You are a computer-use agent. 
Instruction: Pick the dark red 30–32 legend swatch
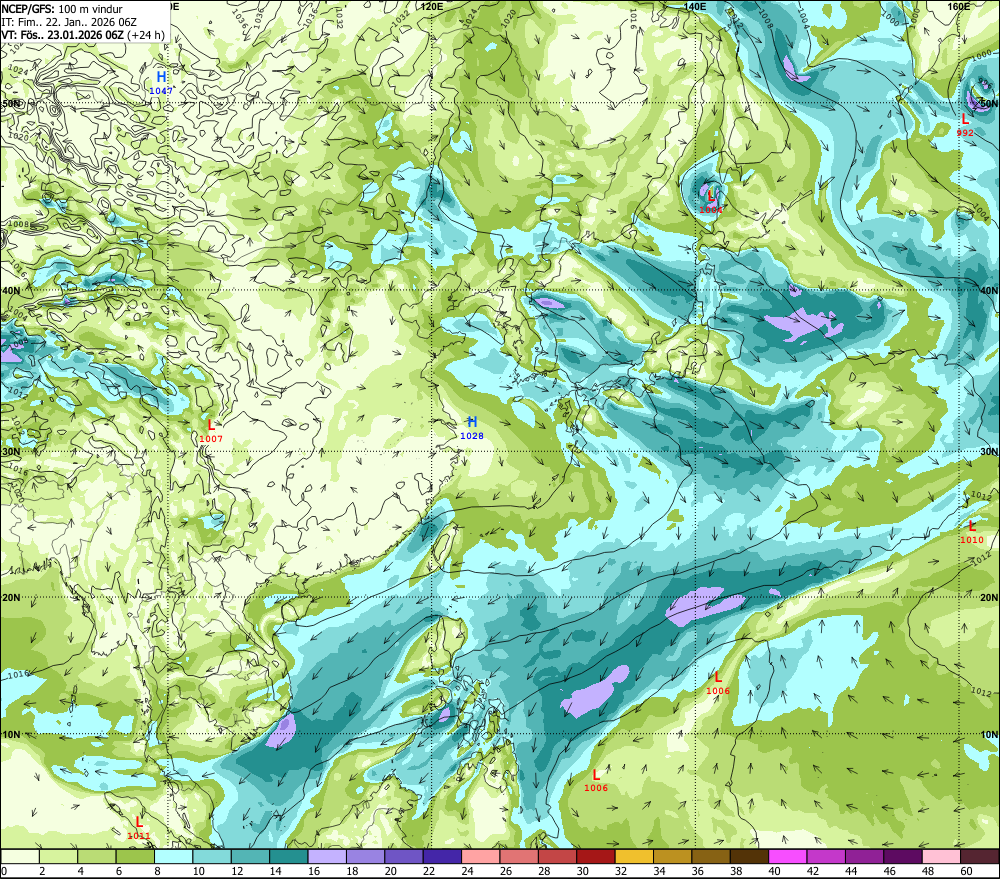tap(596, 856)
